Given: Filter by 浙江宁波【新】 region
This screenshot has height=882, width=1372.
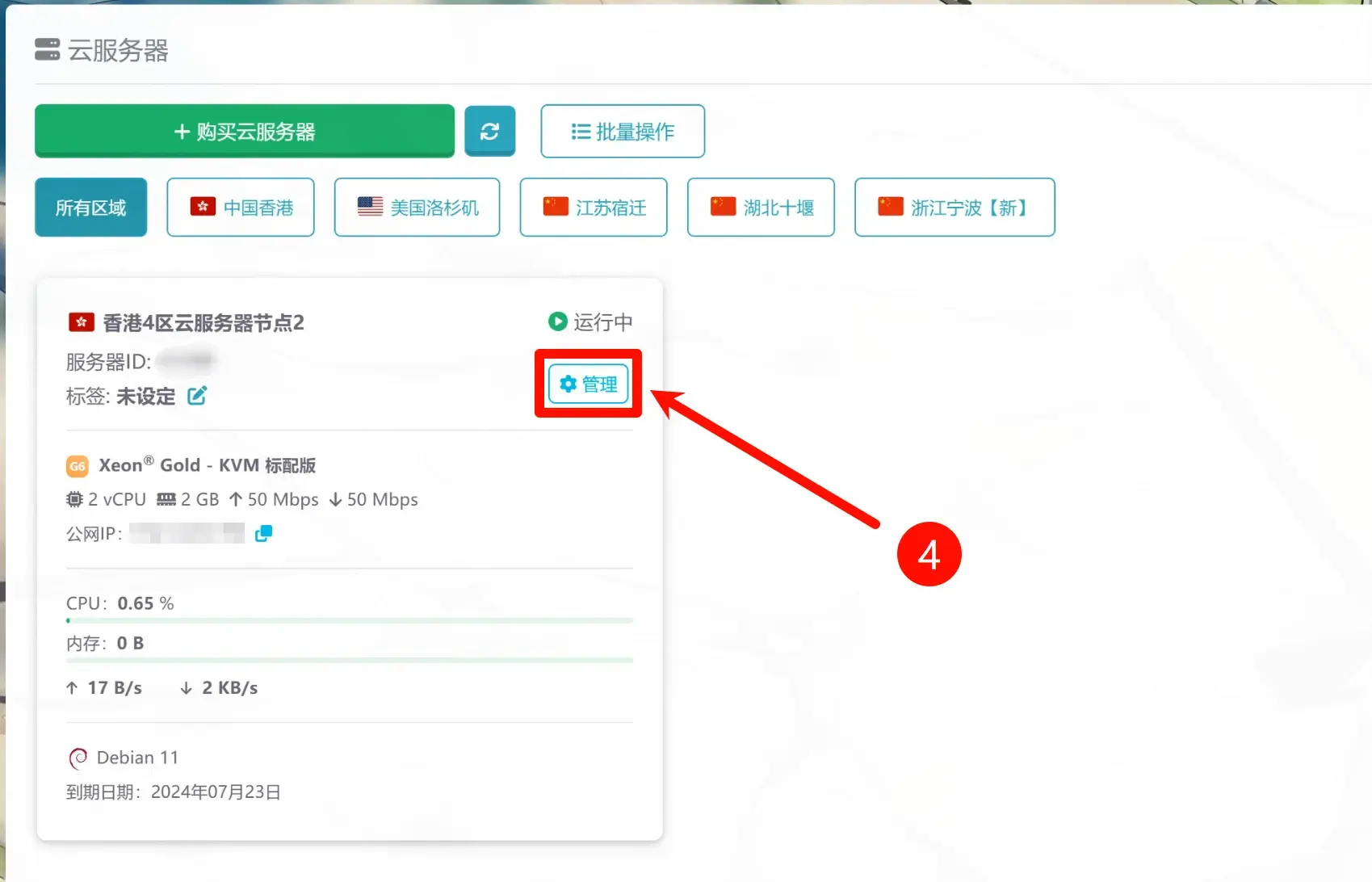Looking at the screenshot, I should [955, 208].
